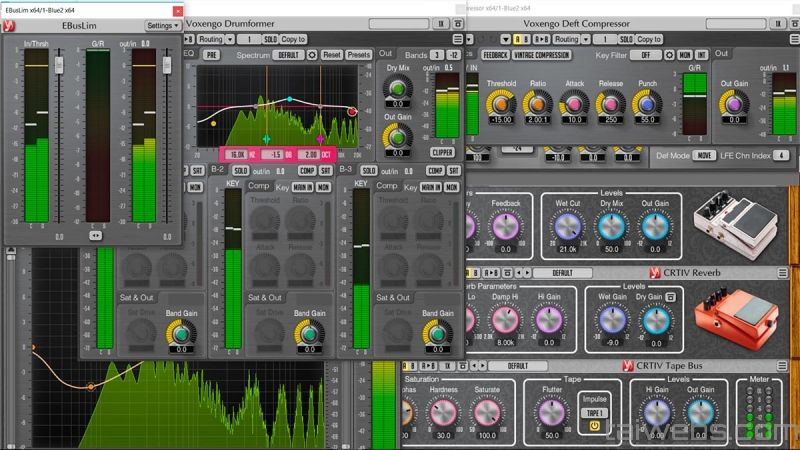Toggle PRE button in Drumformer EQ
This screenshot has height=450, width=800.
(x=210, y=55)
